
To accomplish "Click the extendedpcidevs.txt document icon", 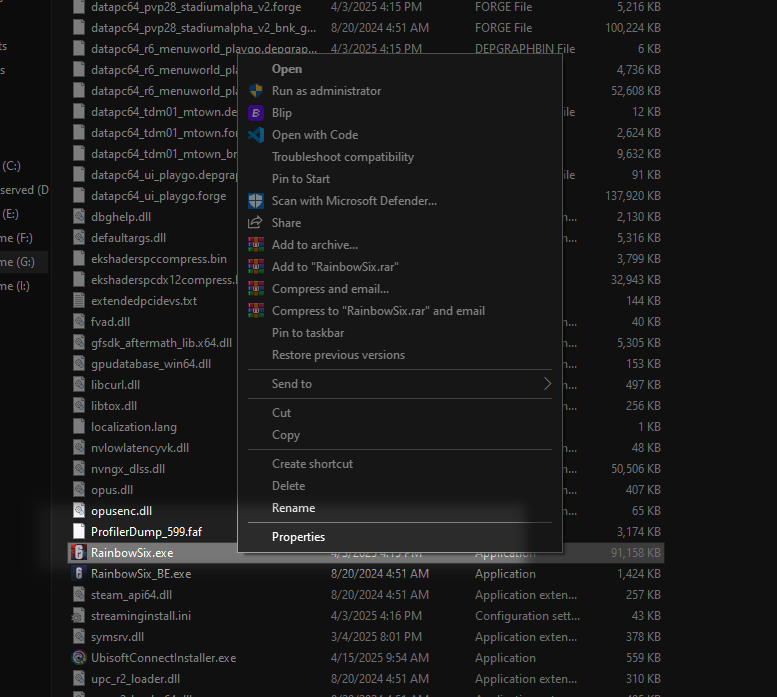I will [78, 301].
